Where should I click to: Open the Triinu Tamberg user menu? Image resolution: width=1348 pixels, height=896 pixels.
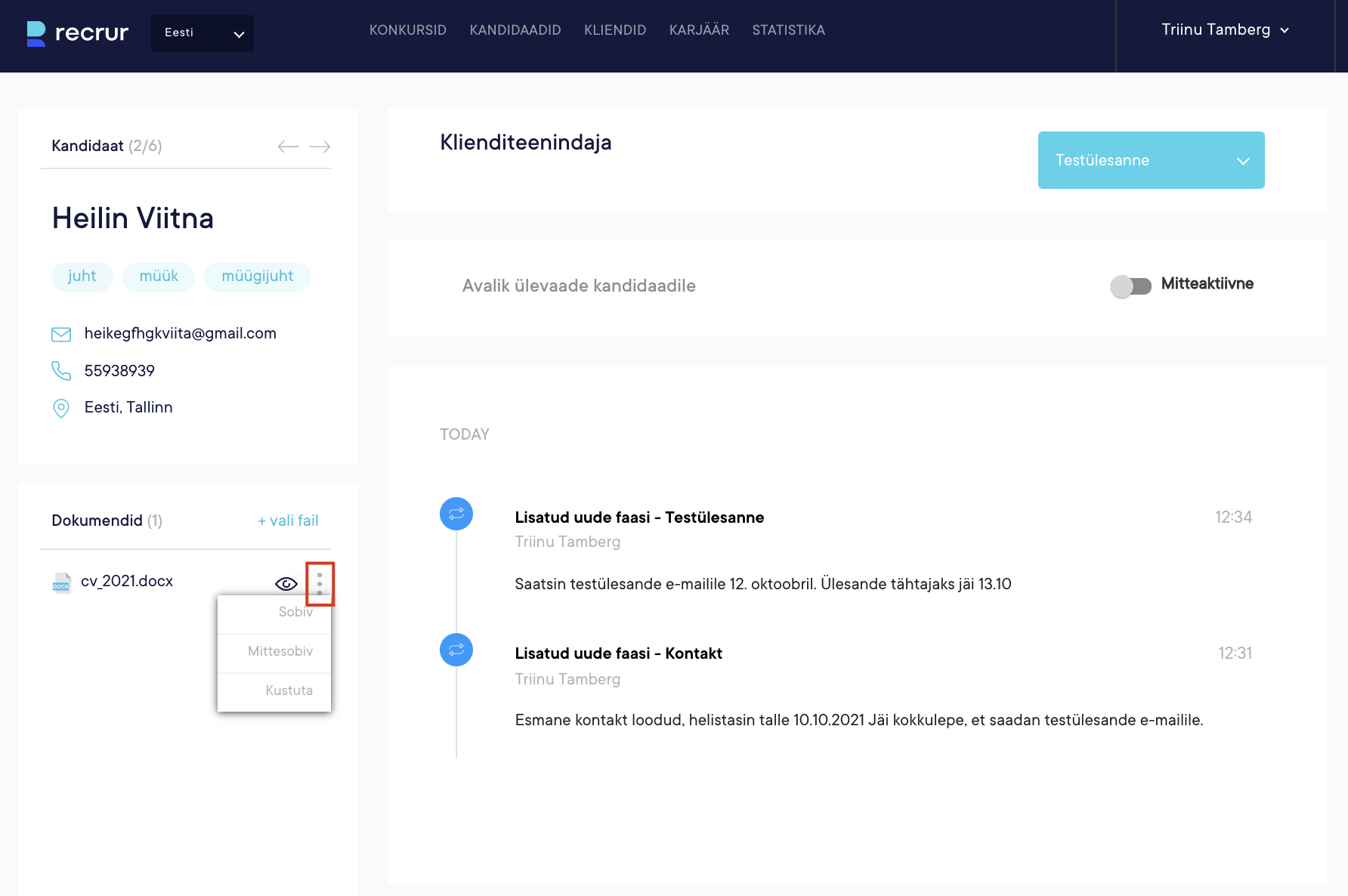pos(1224,30)
